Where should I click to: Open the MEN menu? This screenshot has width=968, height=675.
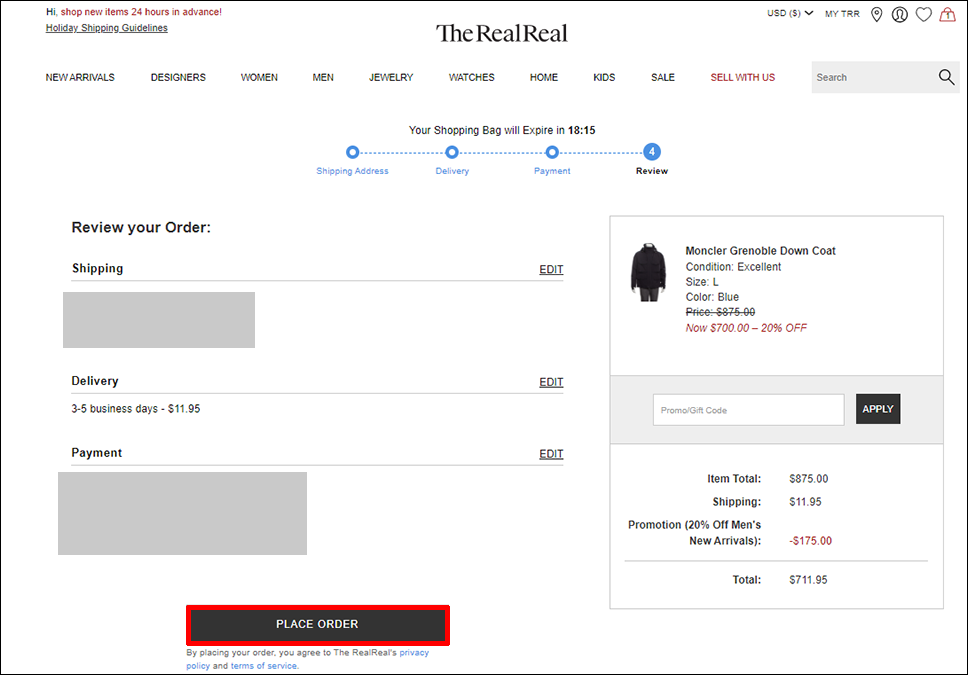pos(323,77)
